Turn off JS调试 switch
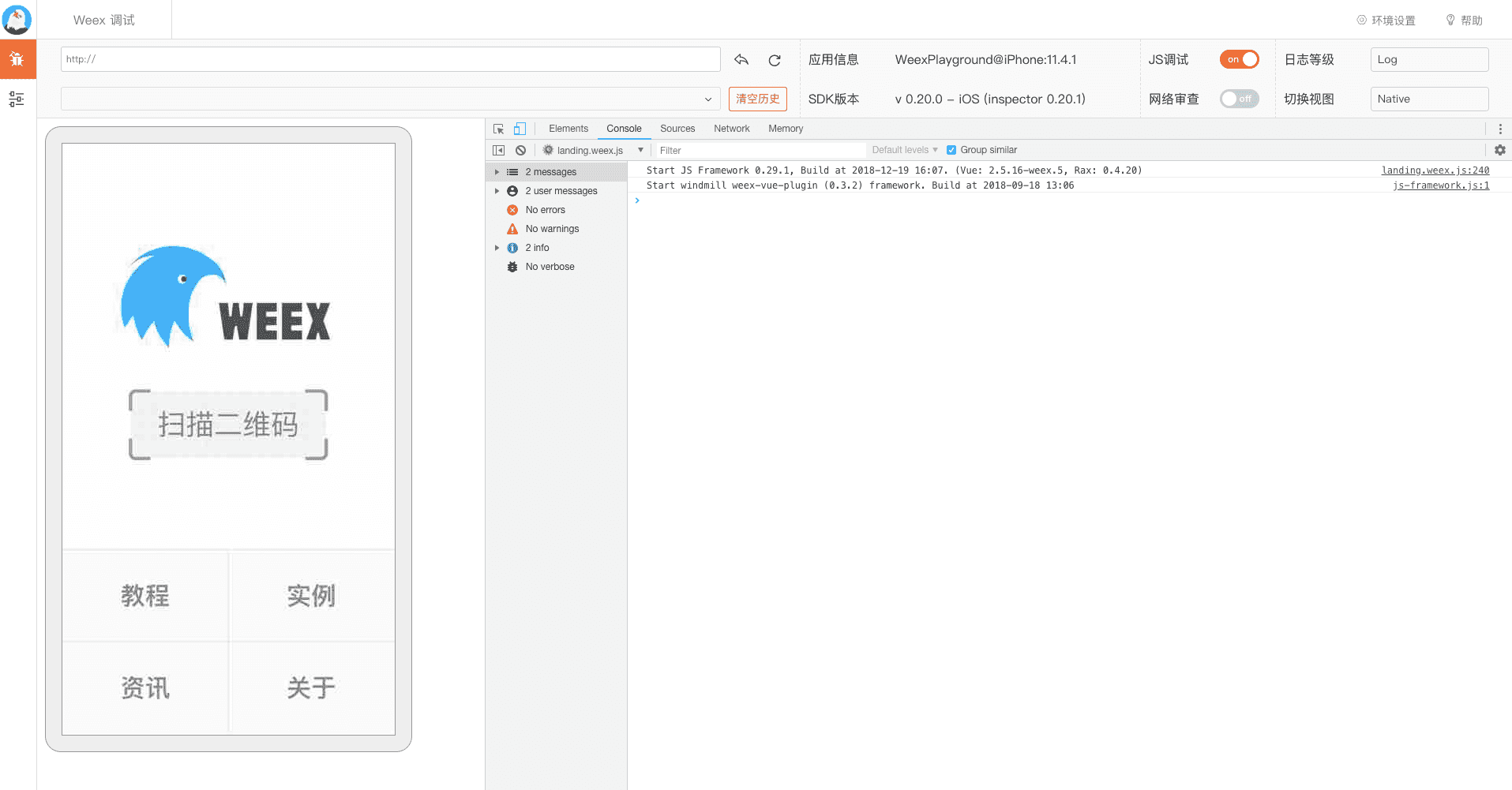This screenshot has height=790, width=1512. 1239,59
